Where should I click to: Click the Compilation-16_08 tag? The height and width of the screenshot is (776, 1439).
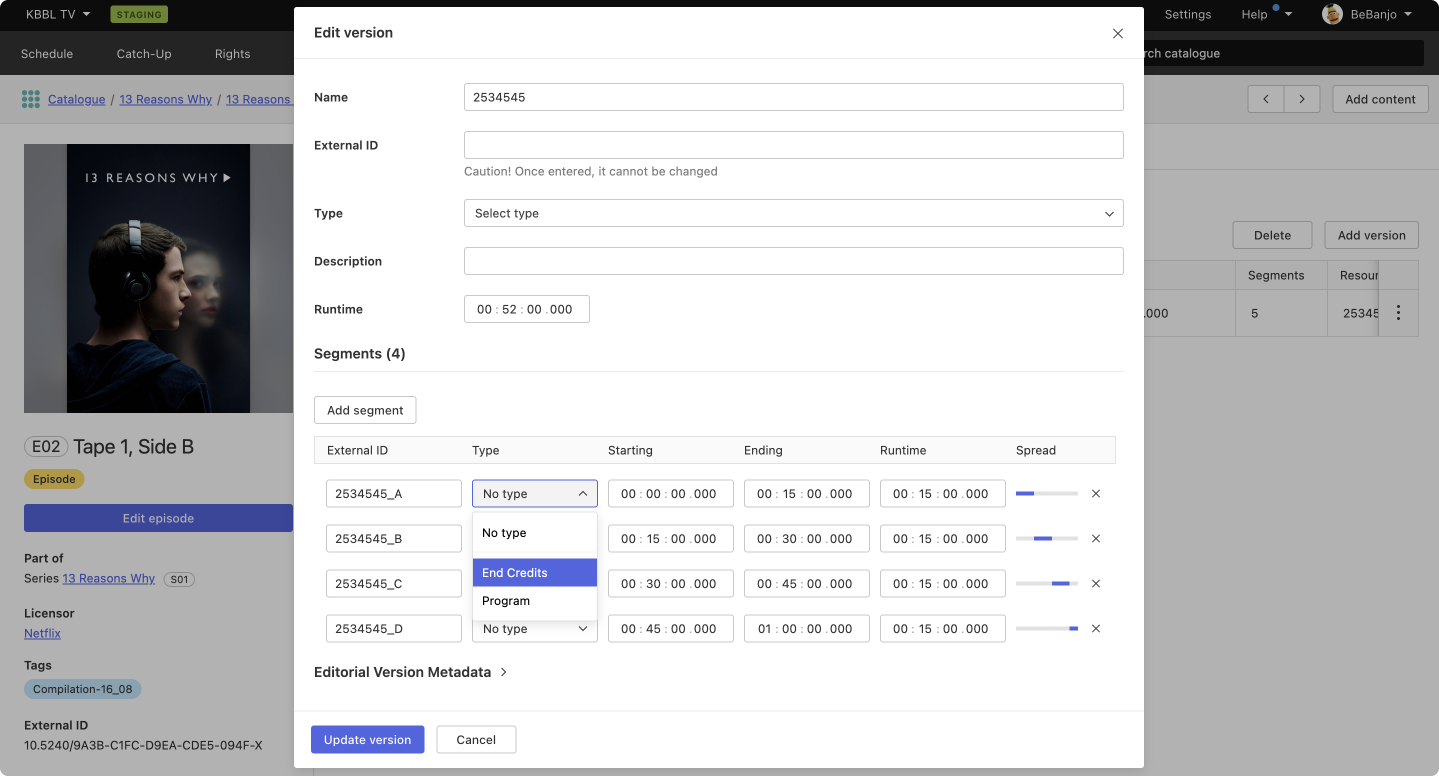coord(83,689)
